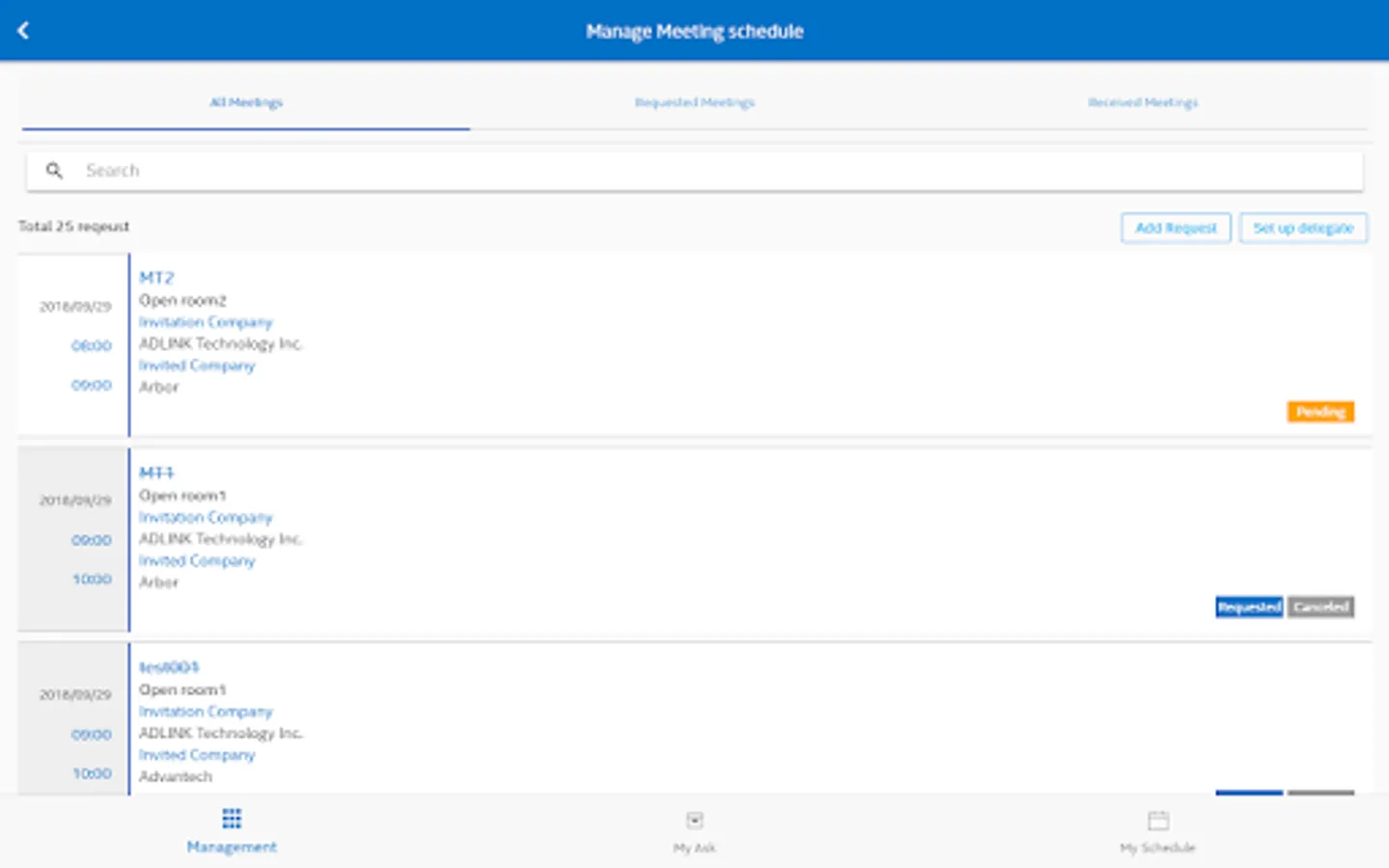Click 'Arbor' text in MT2 card
Image resolution: width=1389 pixels, height=868 pixels.
[x=158, y=387]
